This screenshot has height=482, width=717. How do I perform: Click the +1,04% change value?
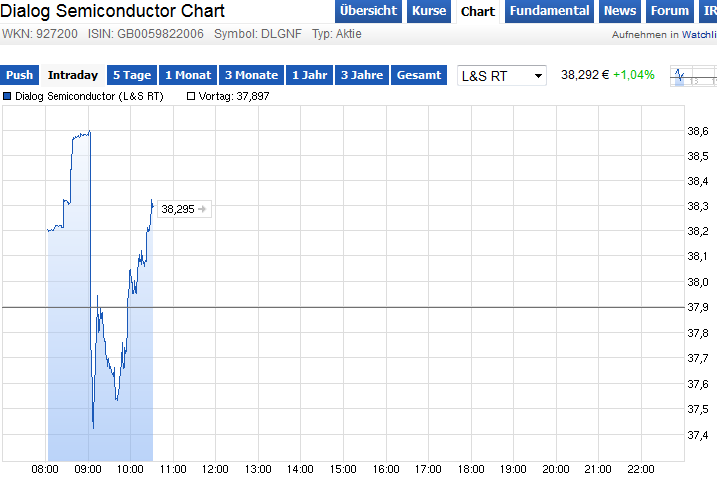click(634, 75)
